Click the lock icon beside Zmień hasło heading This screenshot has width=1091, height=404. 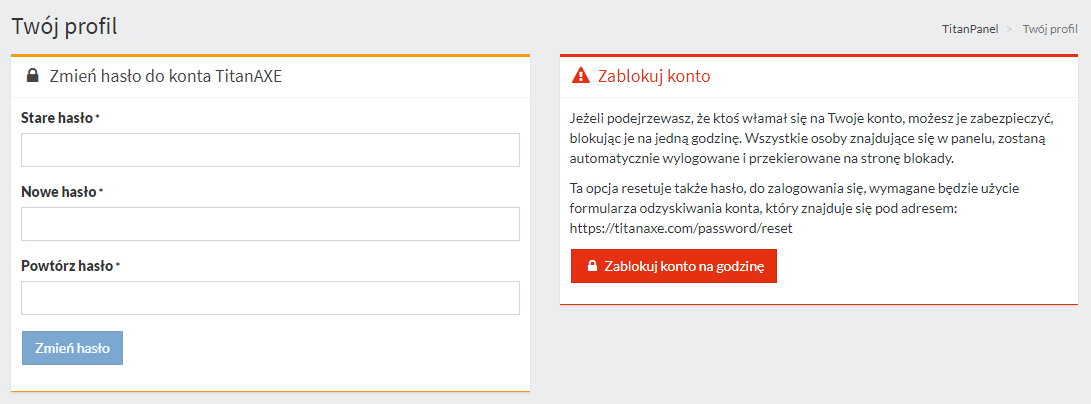pyautogui.click(x=32, y=75)
